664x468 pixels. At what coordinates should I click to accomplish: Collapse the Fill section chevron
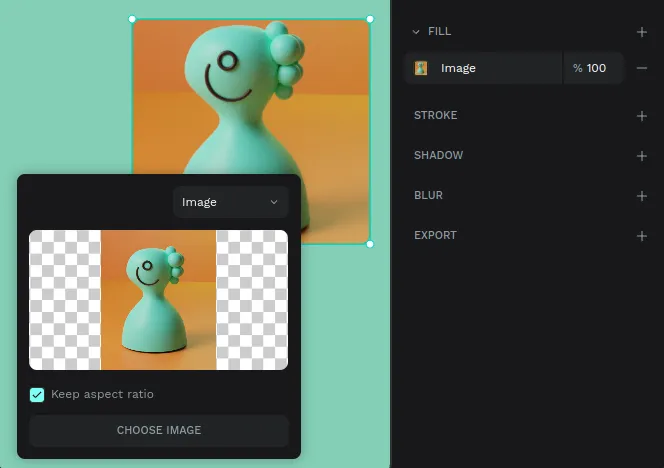[x=416, y=32]
